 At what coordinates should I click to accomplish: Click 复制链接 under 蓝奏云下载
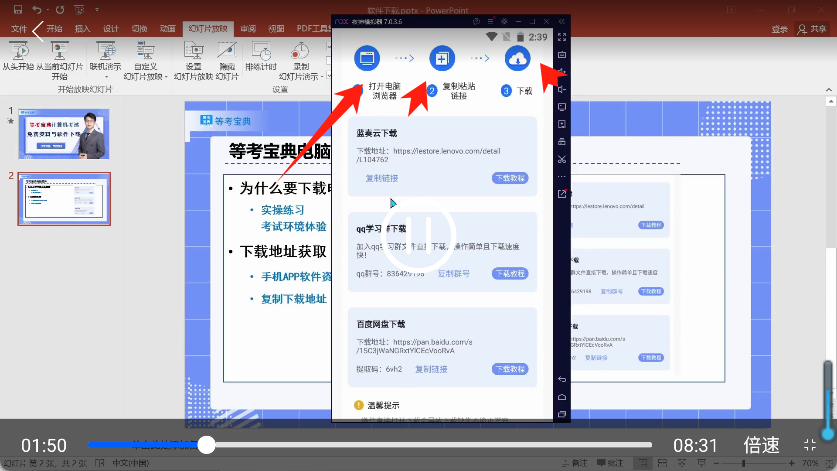[x=381, y=178]
